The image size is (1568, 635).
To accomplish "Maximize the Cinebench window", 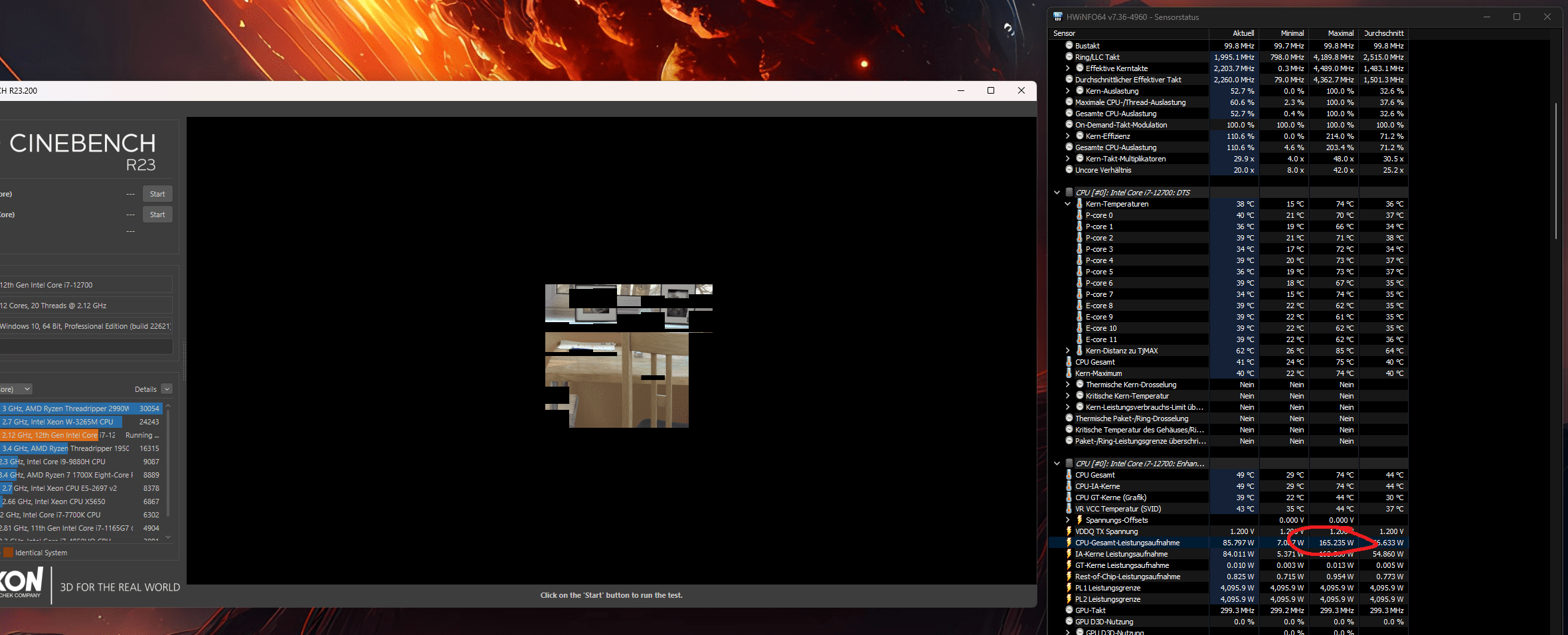I will click(991, 90).
